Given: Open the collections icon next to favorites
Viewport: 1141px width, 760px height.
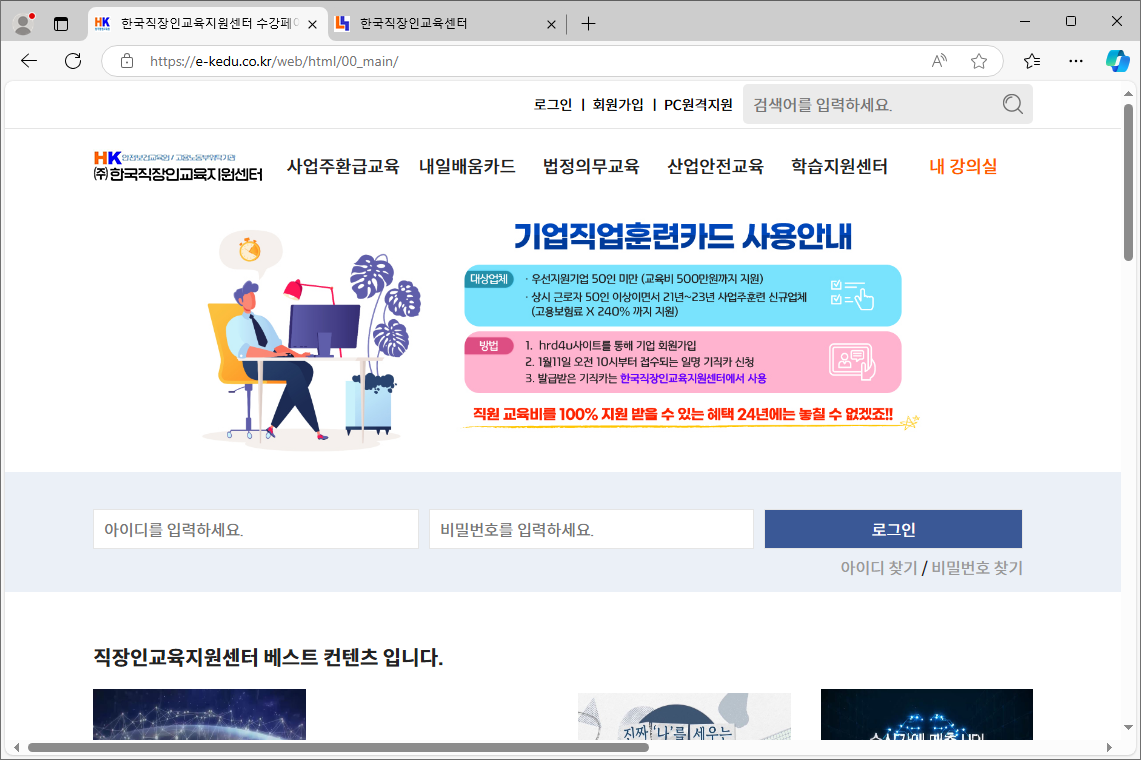Looking at the screenshot, I should [1031, 61].
